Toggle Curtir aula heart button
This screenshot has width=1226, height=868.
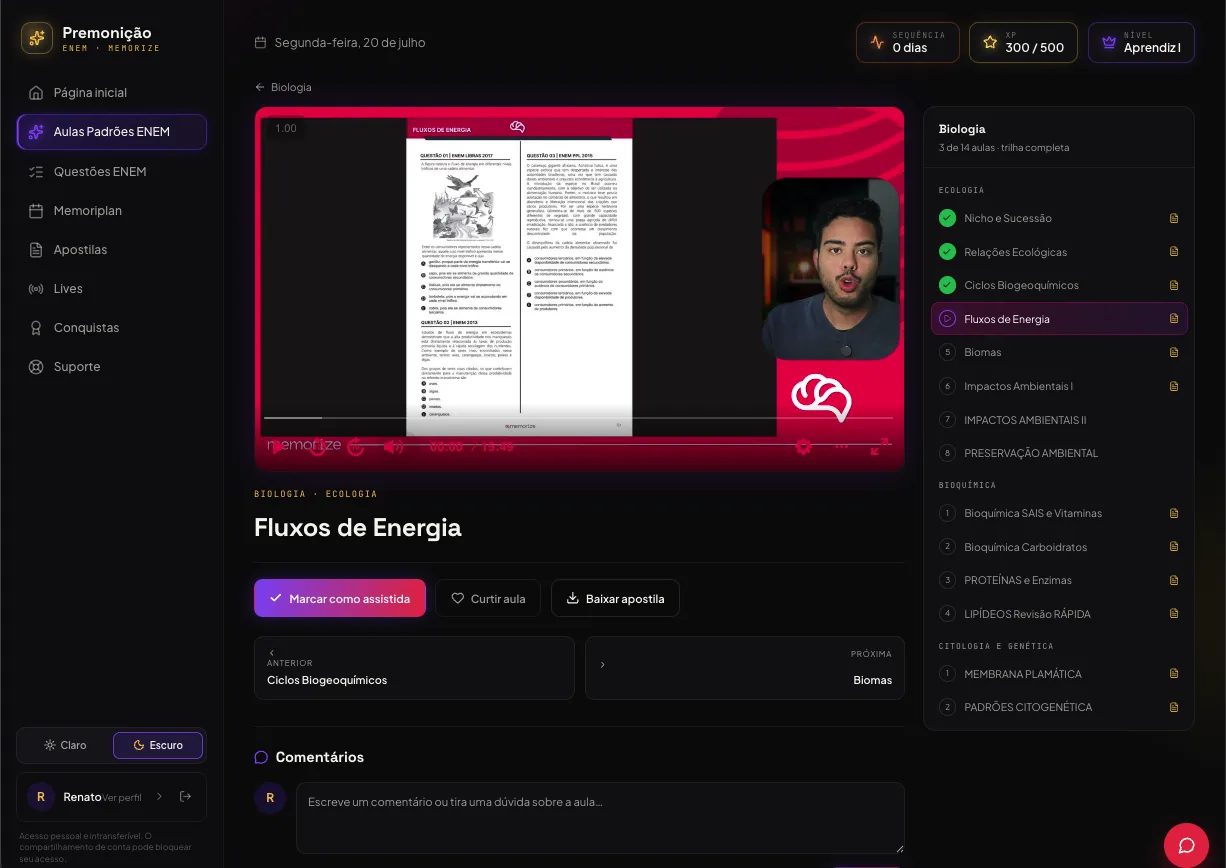pos(488,598)
